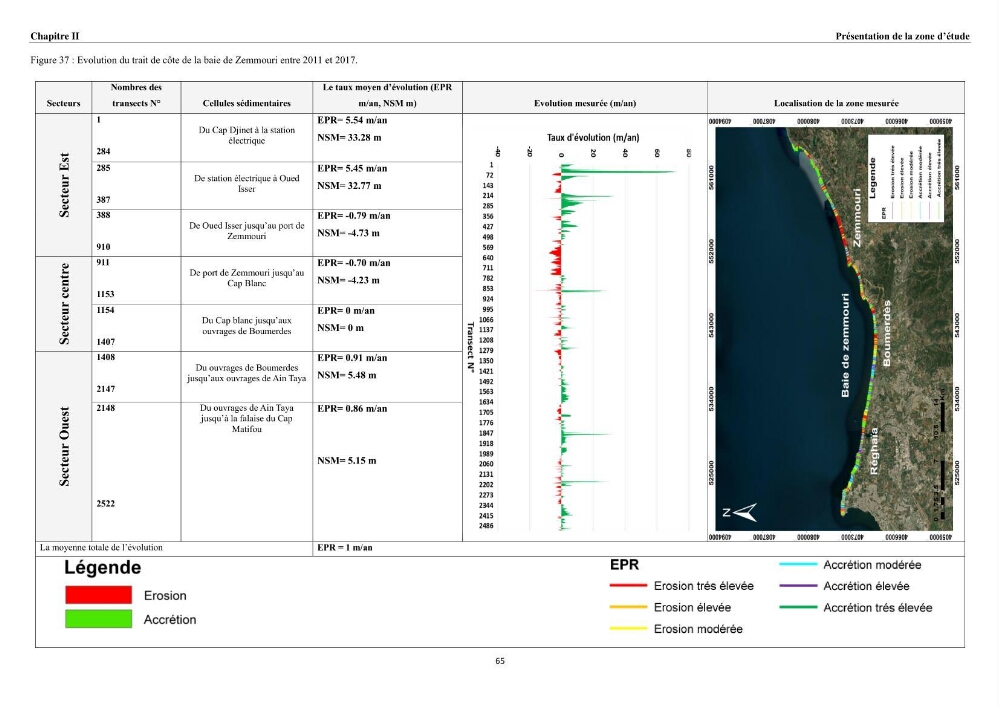The width and height of the screenshot is (1000, 707).
Task: Click the Transect N° axis label
Action: [x=471, y=347]
